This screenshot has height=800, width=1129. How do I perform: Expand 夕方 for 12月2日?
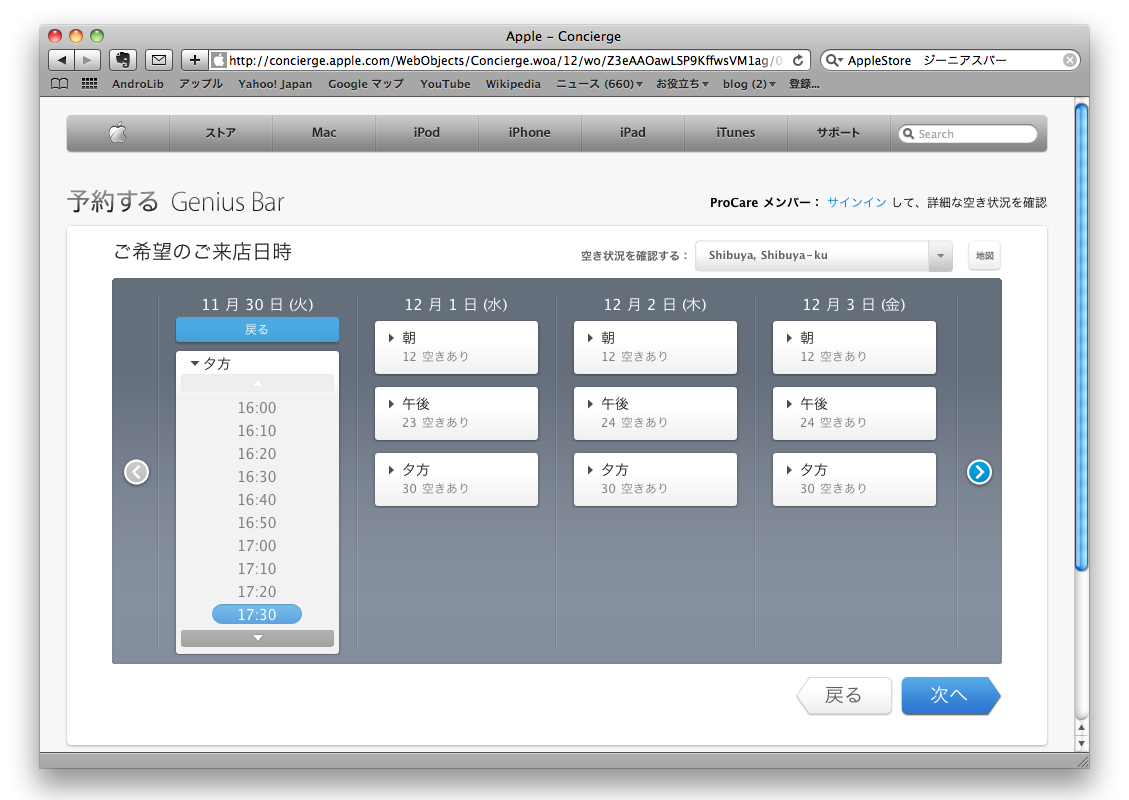pos(655,480)
